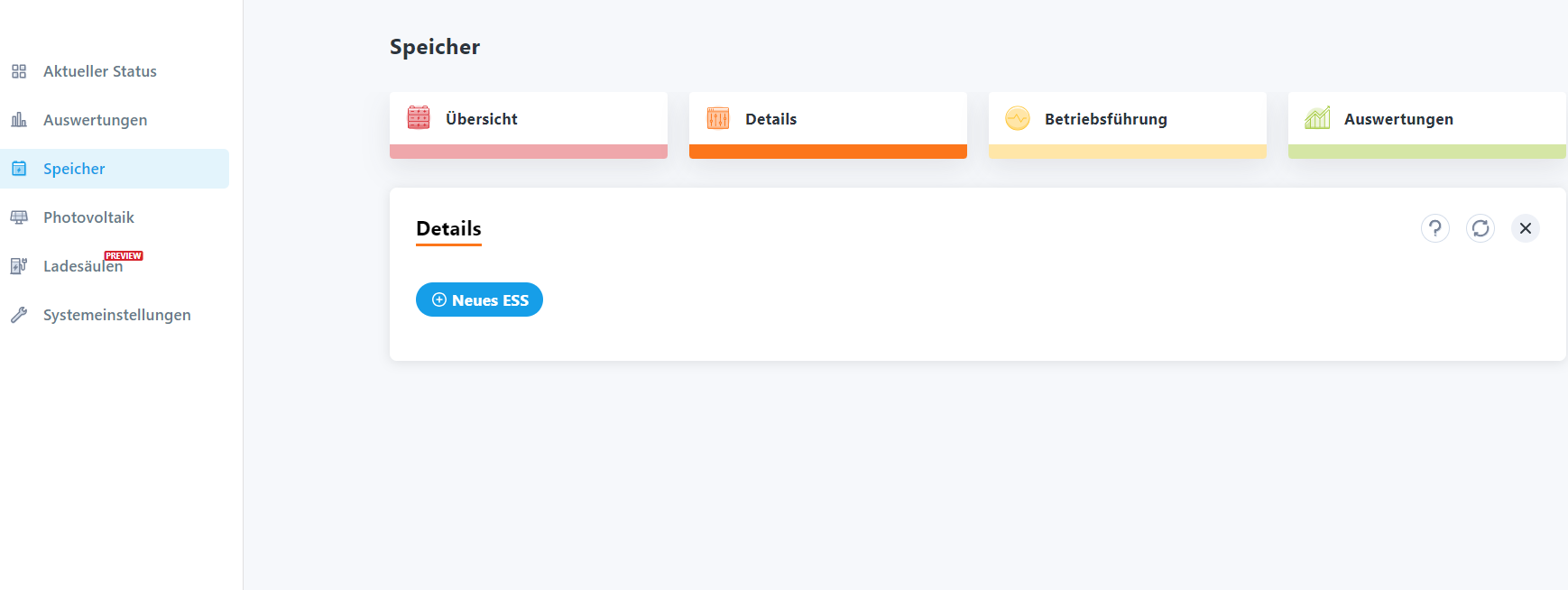Image resolution: width=1568 pixels, height=590 pixels.
Task: Click the Speicher battery sidebar icon
Action: (19, 169)
